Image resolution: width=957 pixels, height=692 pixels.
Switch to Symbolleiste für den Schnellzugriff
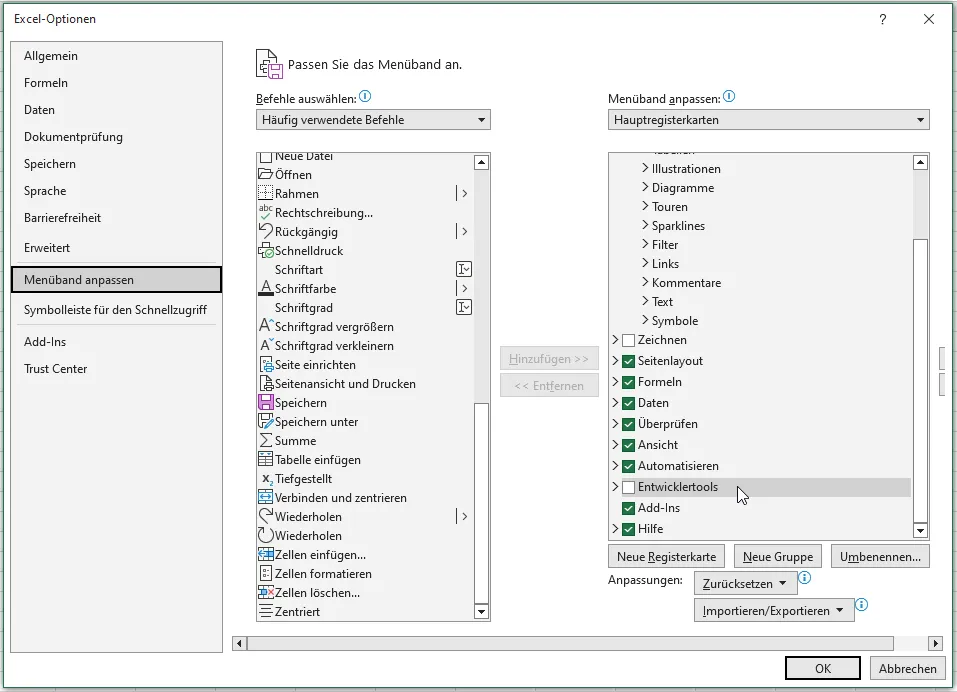pyautogui.click(x=113, y=310)
